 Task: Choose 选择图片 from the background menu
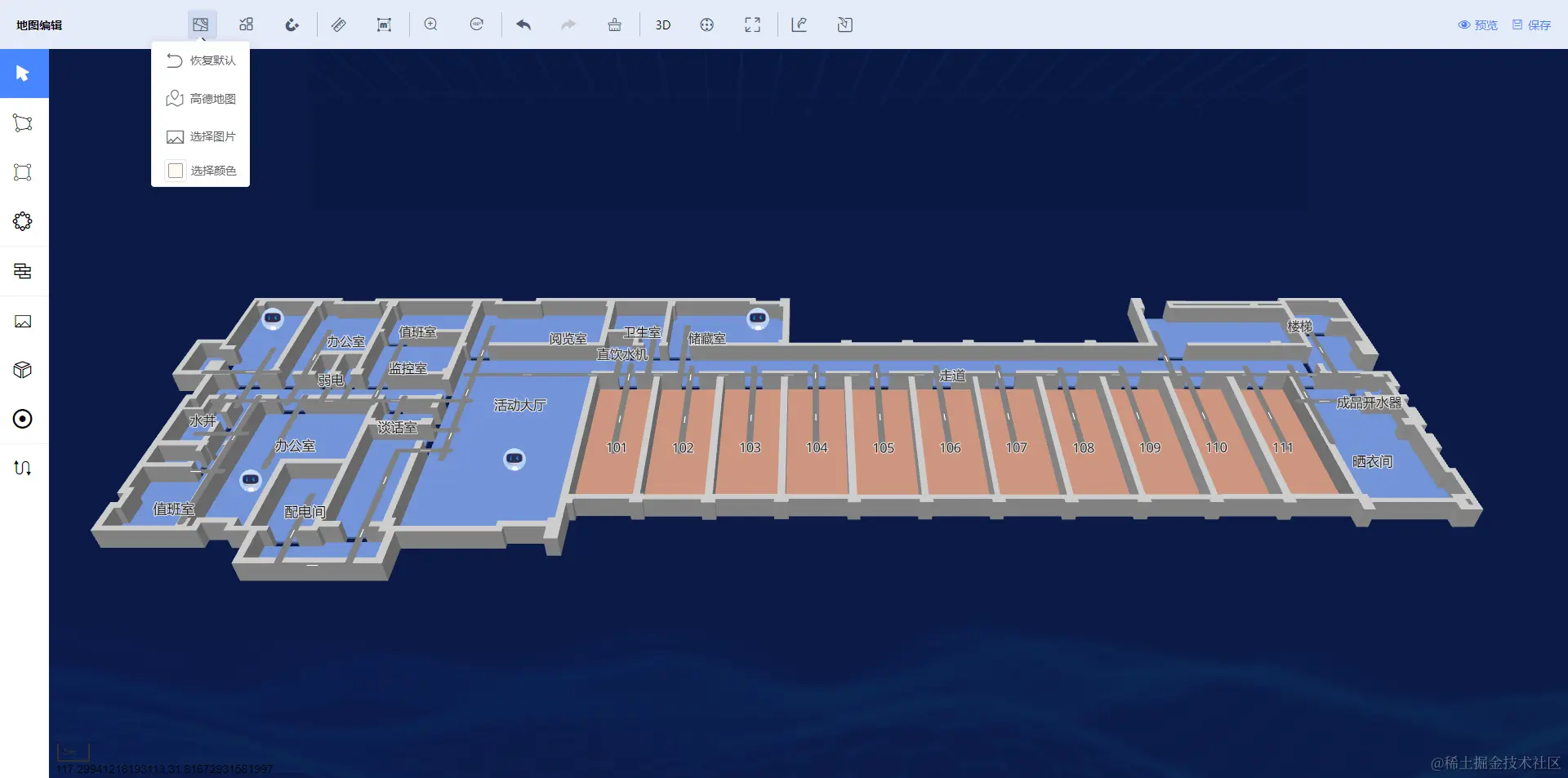(201, 136)
